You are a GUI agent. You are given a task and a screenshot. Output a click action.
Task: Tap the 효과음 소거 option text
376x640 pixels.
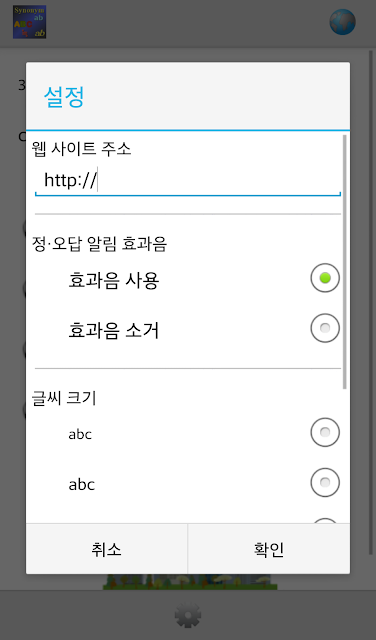[113, 330]
